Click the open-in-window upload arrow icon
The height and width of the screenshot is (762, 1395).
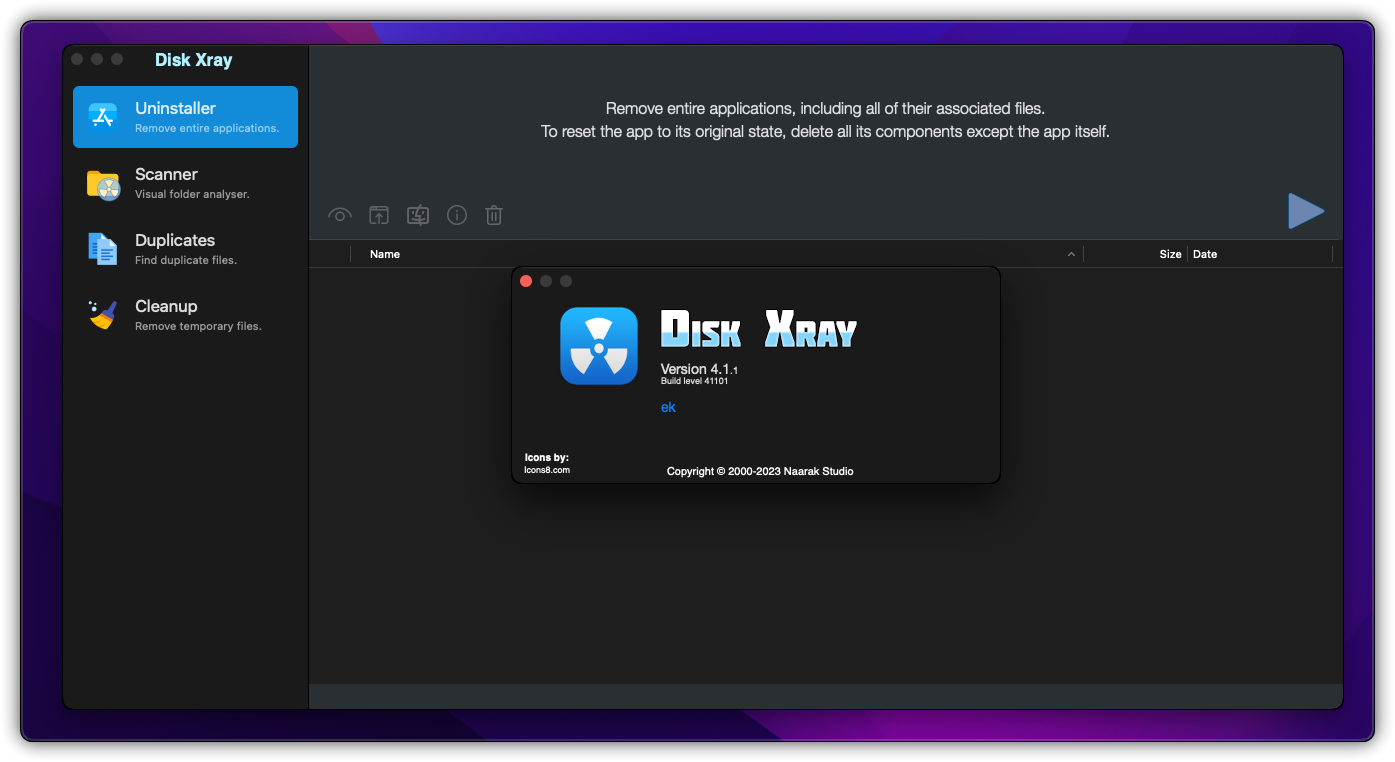point(379,215)
